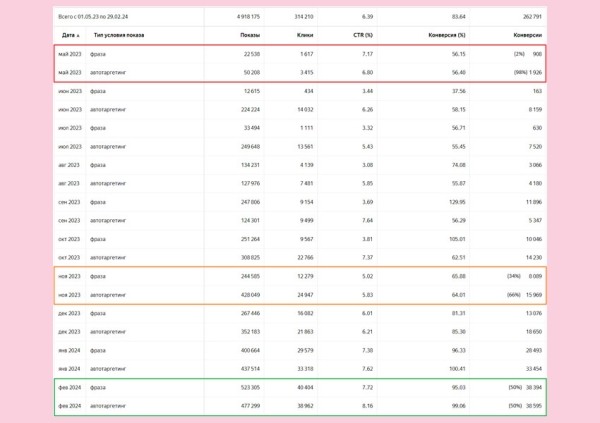Click CTR 8.16 in фев 2024 автотаргетинг row
600x423 pixels.
pos(367,406)
